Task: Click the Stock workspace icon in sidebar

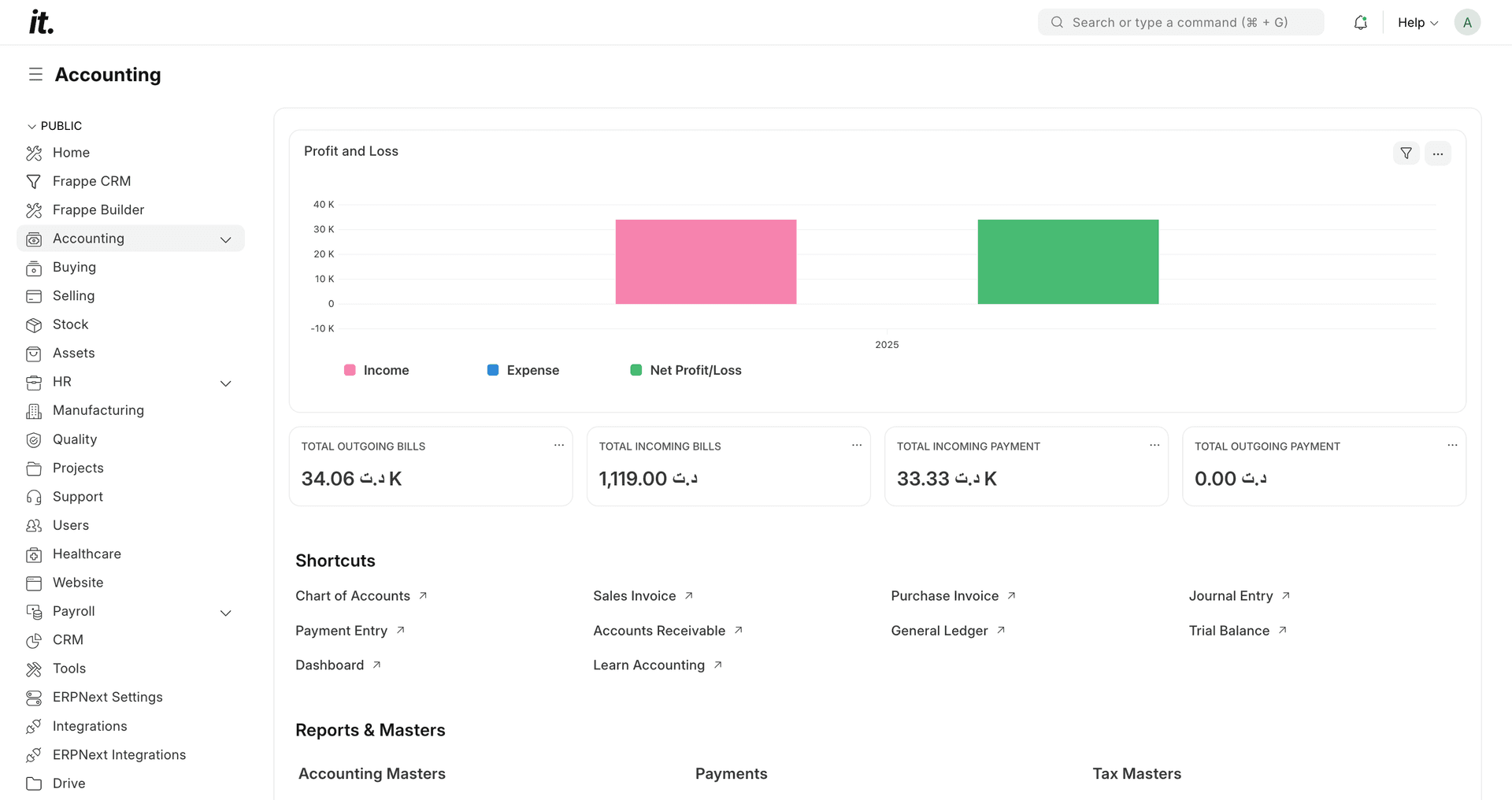Action: coord(35,324)
